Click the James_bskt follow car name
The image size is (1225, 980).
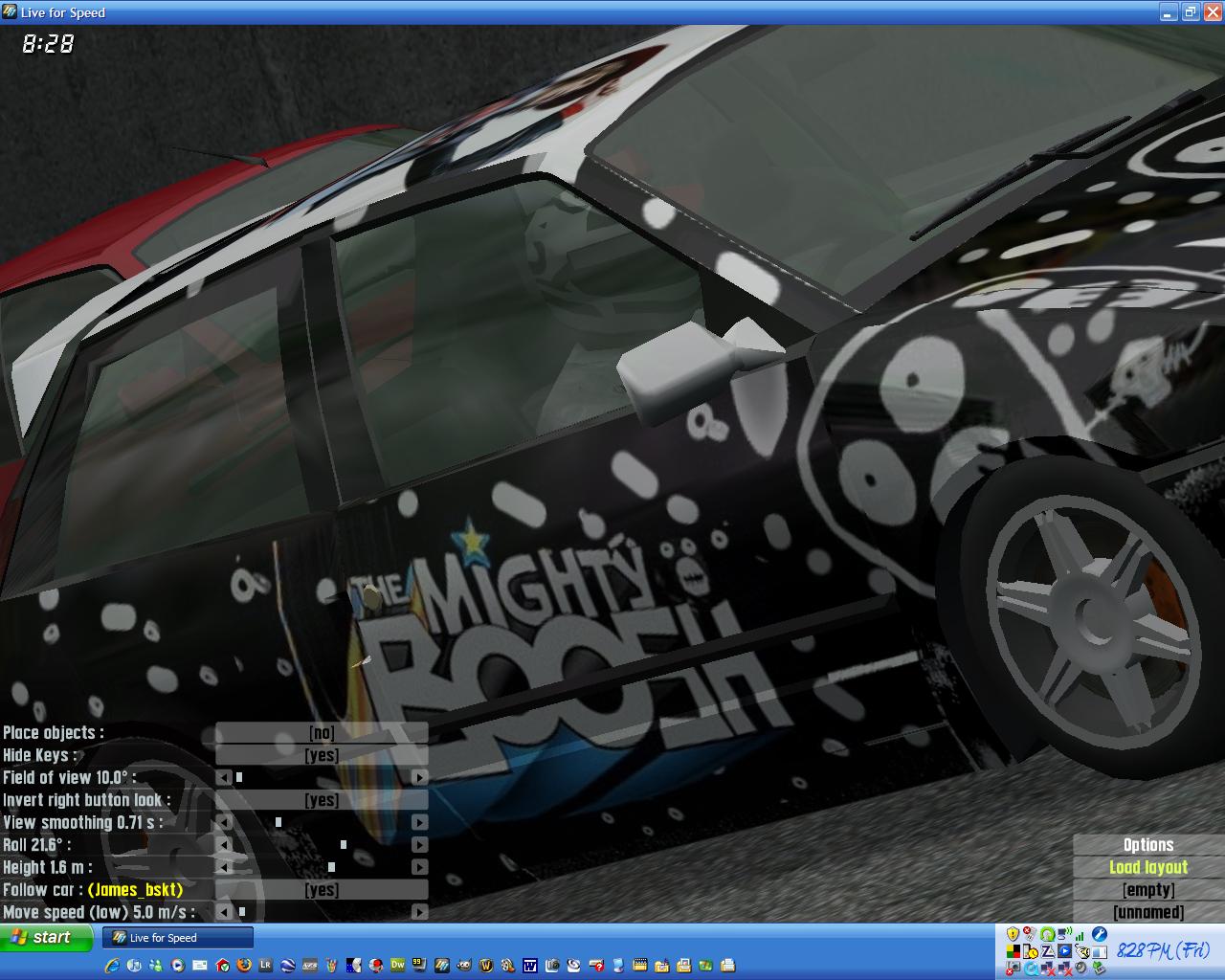pyautogui.click(x=135, y=890)
